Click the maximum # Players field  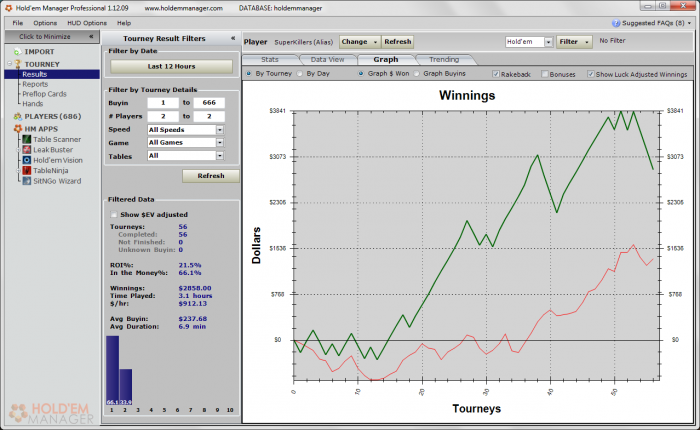[x=209, y=117]
